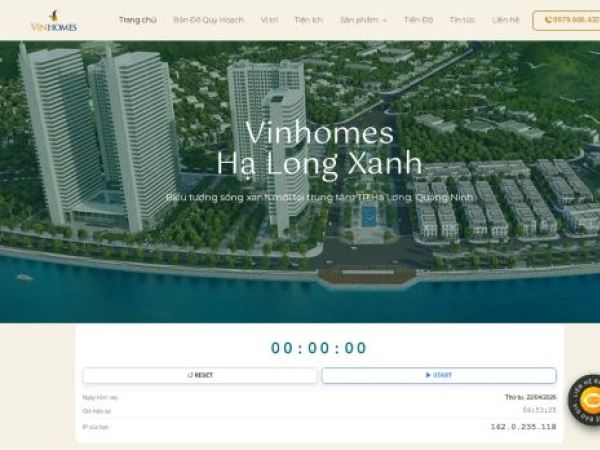Click the current time 06:53:25

[540, 410]
